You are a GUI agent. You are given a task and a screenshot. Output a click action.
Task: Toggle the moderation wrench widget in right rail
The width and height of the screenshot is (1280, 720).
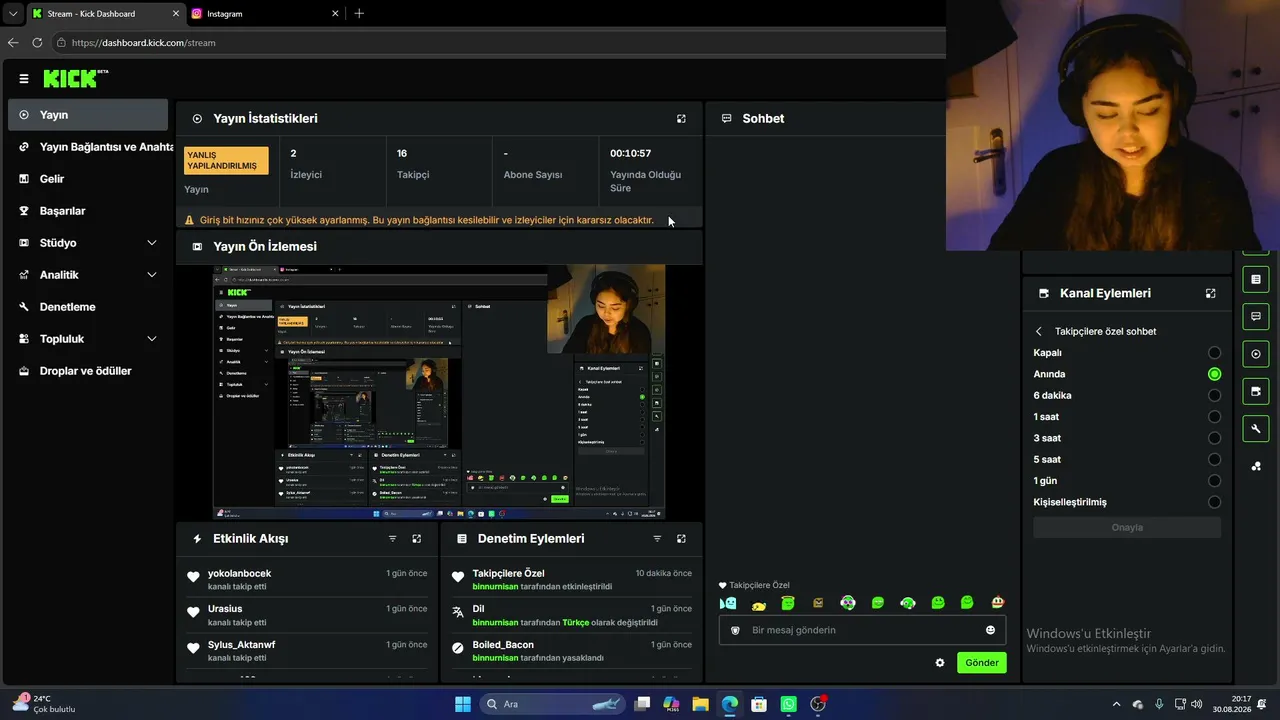(x=1256, y=429)
